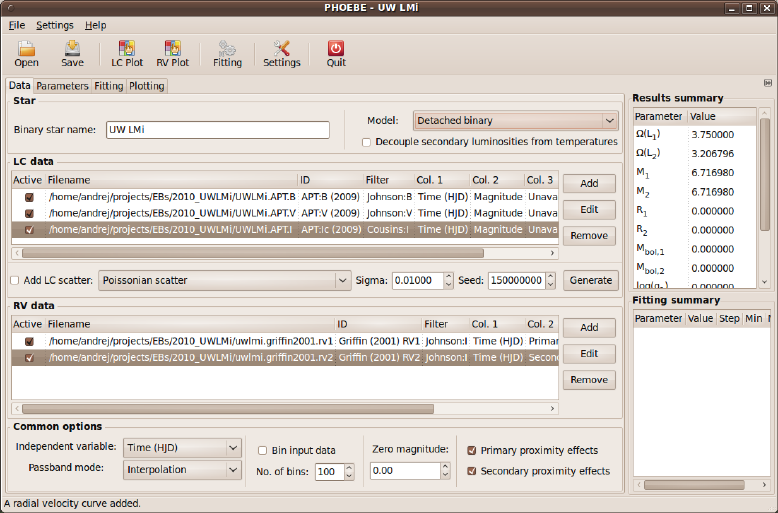778x513 pixels.
Task: Click down arrow of Results summary scrollbar
Action: coord(765,282)
